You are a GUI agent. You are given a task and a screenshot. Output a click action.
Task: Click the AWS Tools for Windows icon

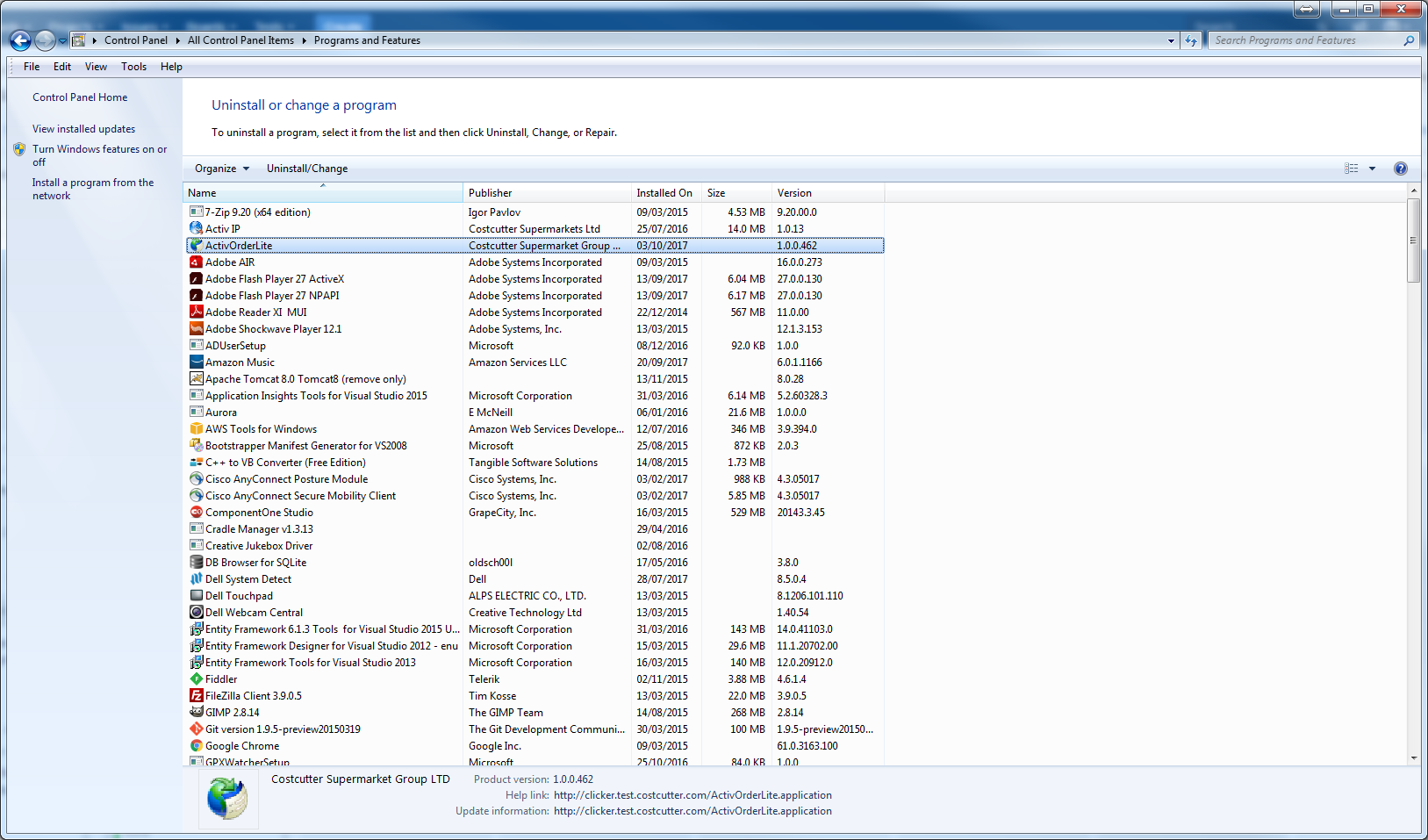tap(197, 428)
